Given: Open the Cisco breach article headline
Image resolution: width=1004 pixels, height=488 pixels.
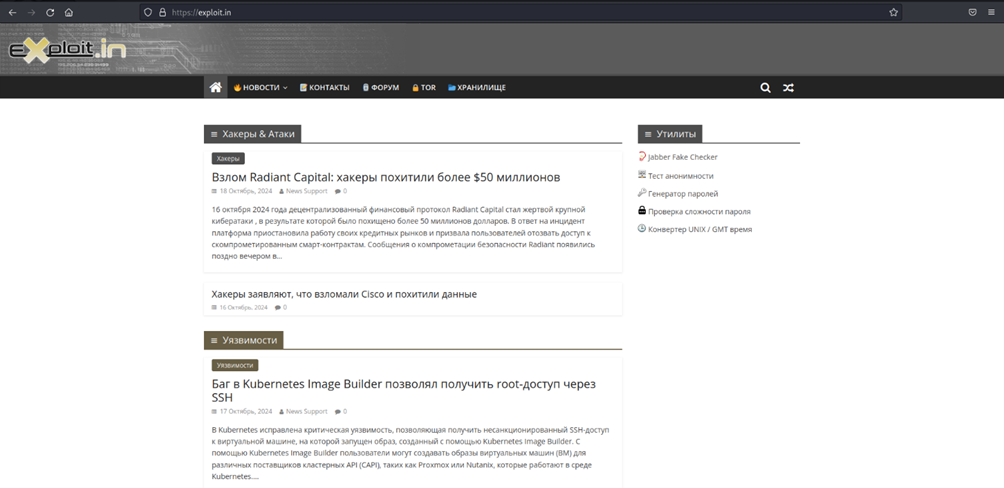Looking at the screenshot, I should coord(344,294).
